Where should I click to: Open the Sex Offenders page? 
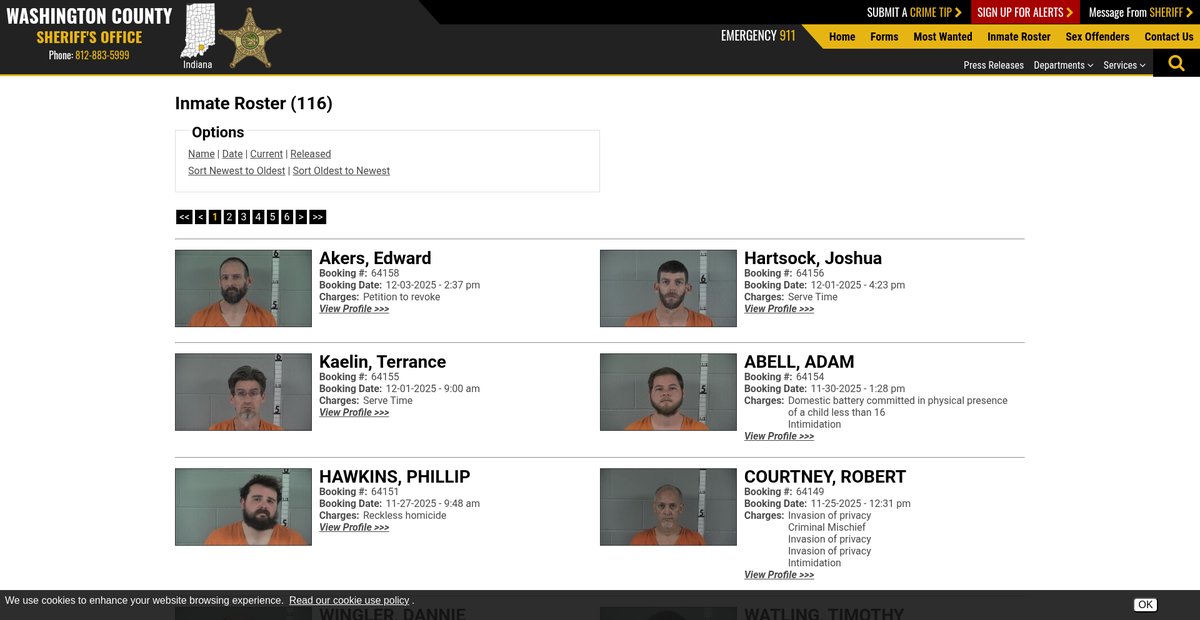(x=1097, y=37)
